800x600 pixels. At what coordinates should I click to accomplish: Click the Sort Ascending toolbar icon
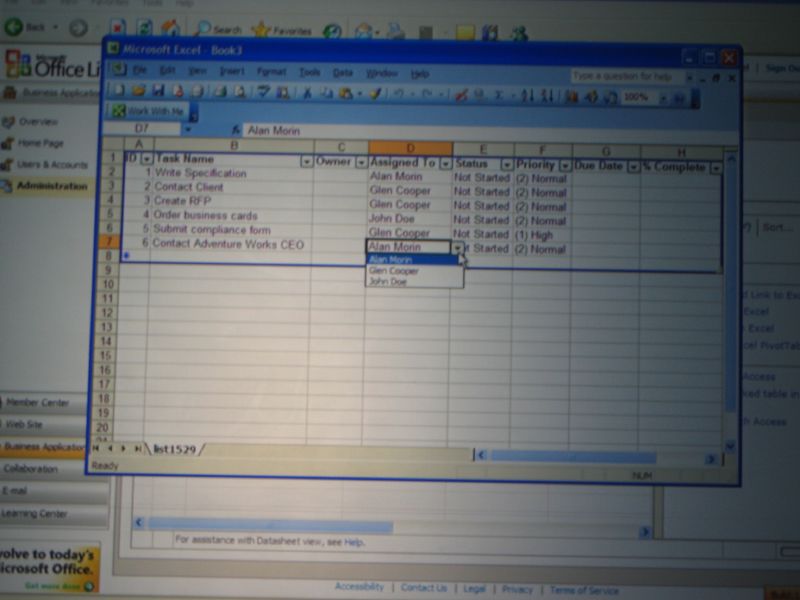(527, 96)
